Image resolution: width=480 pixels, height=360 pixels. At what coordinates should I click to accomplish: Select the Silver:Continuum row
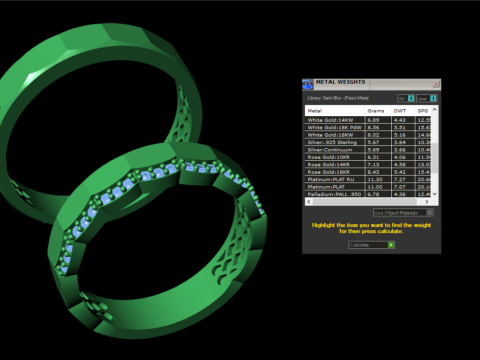tap(368, 150)
